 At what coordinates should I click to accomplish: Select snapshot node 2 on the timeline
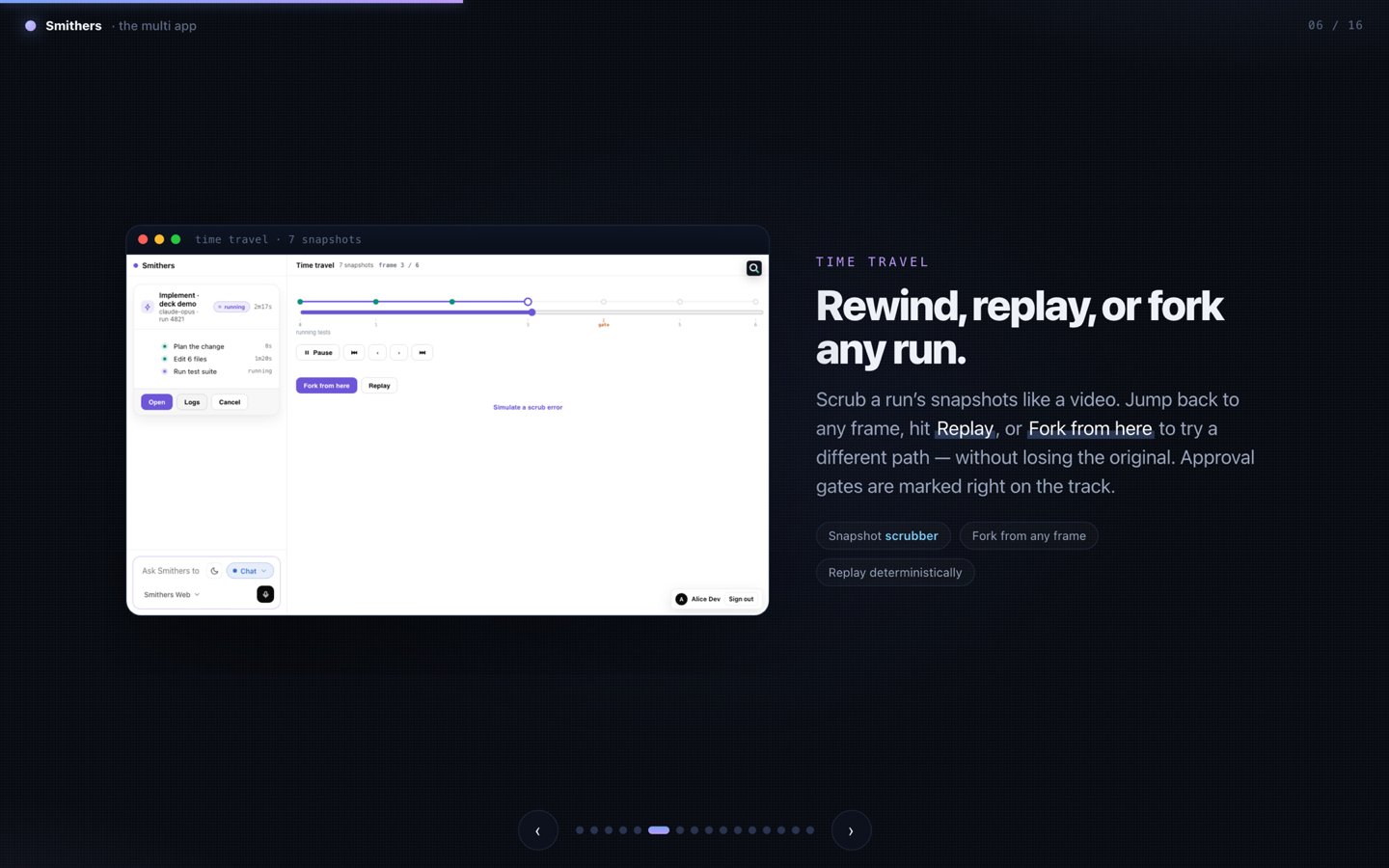[452, 302]
